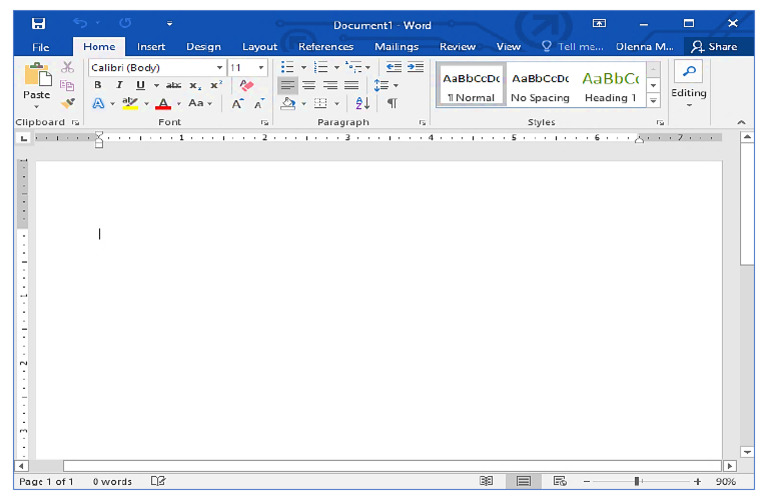Image resolution: width=768 pixels, height=503 pixels.
Task: Toggle Bold formatting
Action: click(98, 85)
